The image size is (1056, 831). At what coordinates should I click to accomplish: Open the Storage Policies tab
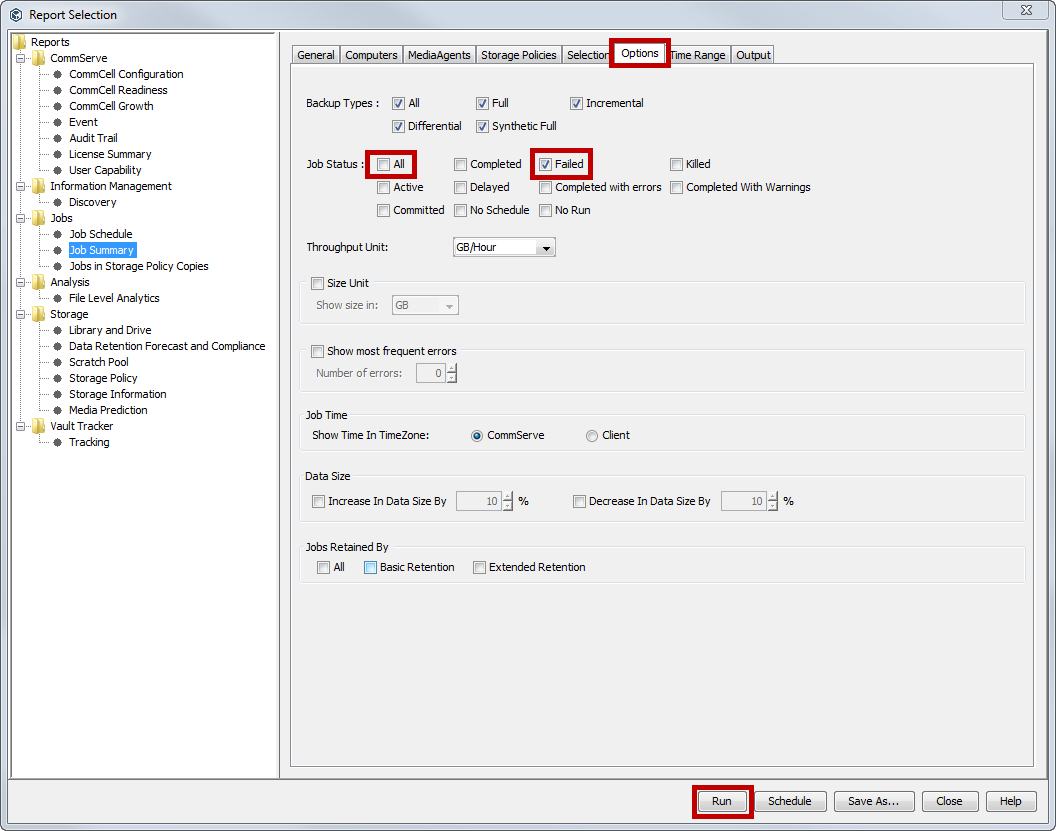pyautogui.click(x=519, y=55)
